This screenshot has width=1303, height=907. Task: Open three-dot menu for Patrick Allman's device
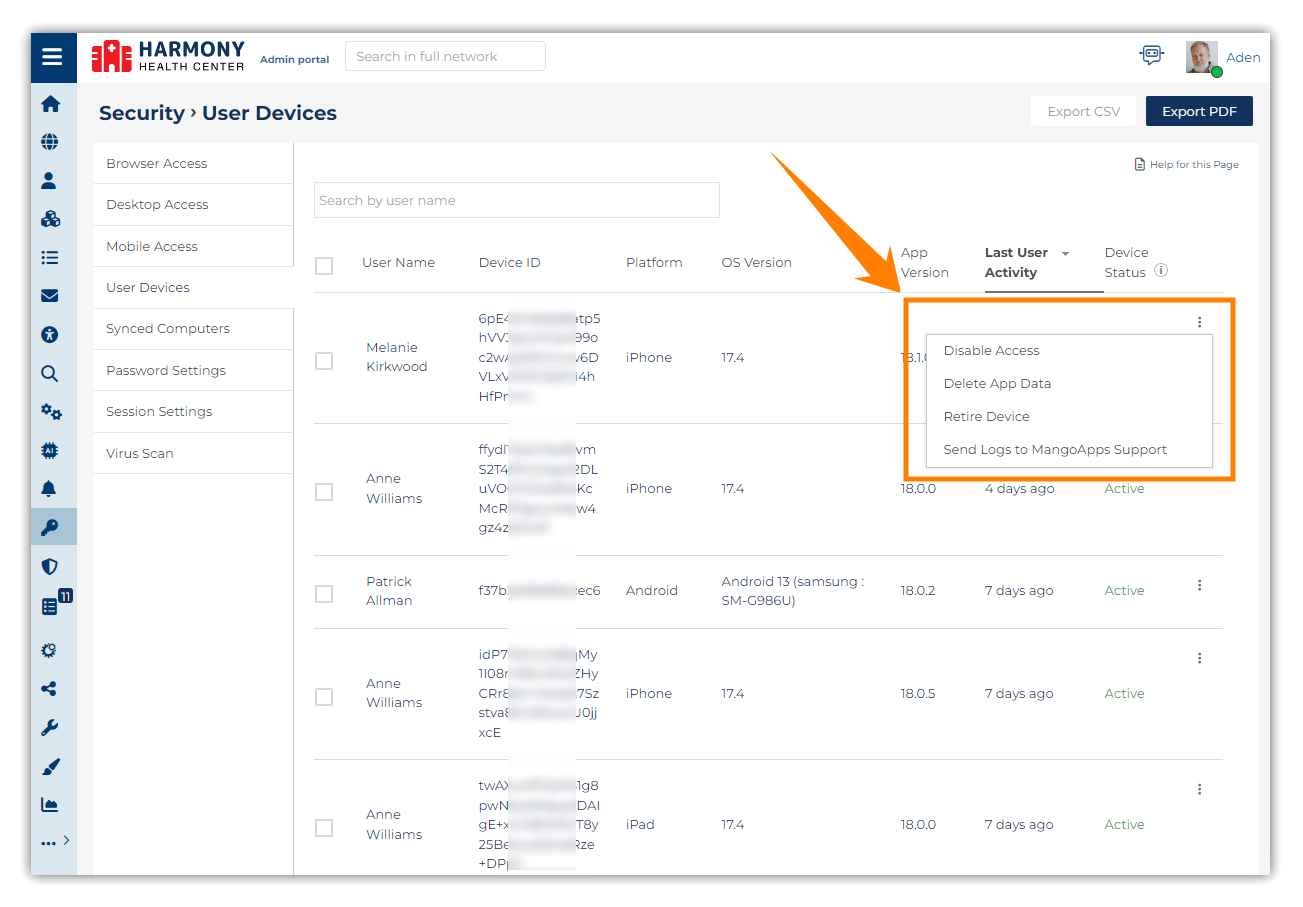point(1199,585)
